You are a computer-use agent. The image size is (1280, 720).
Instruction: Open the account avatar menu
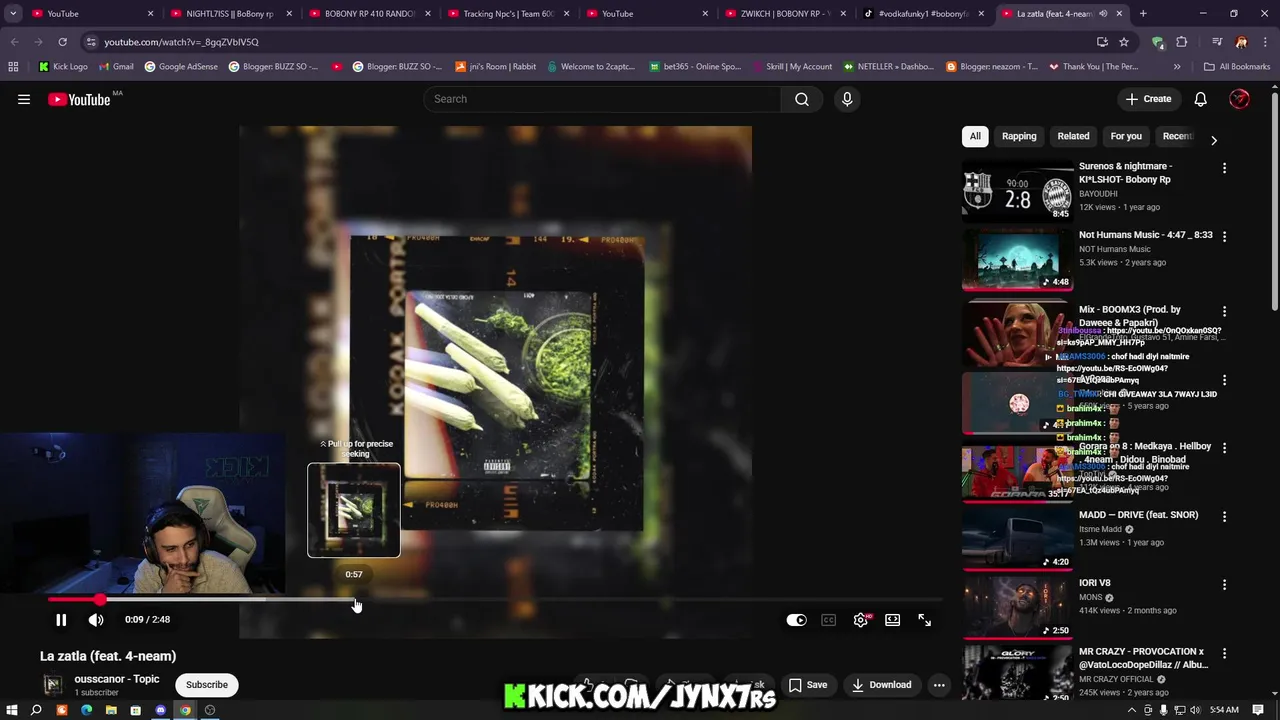1239,99
